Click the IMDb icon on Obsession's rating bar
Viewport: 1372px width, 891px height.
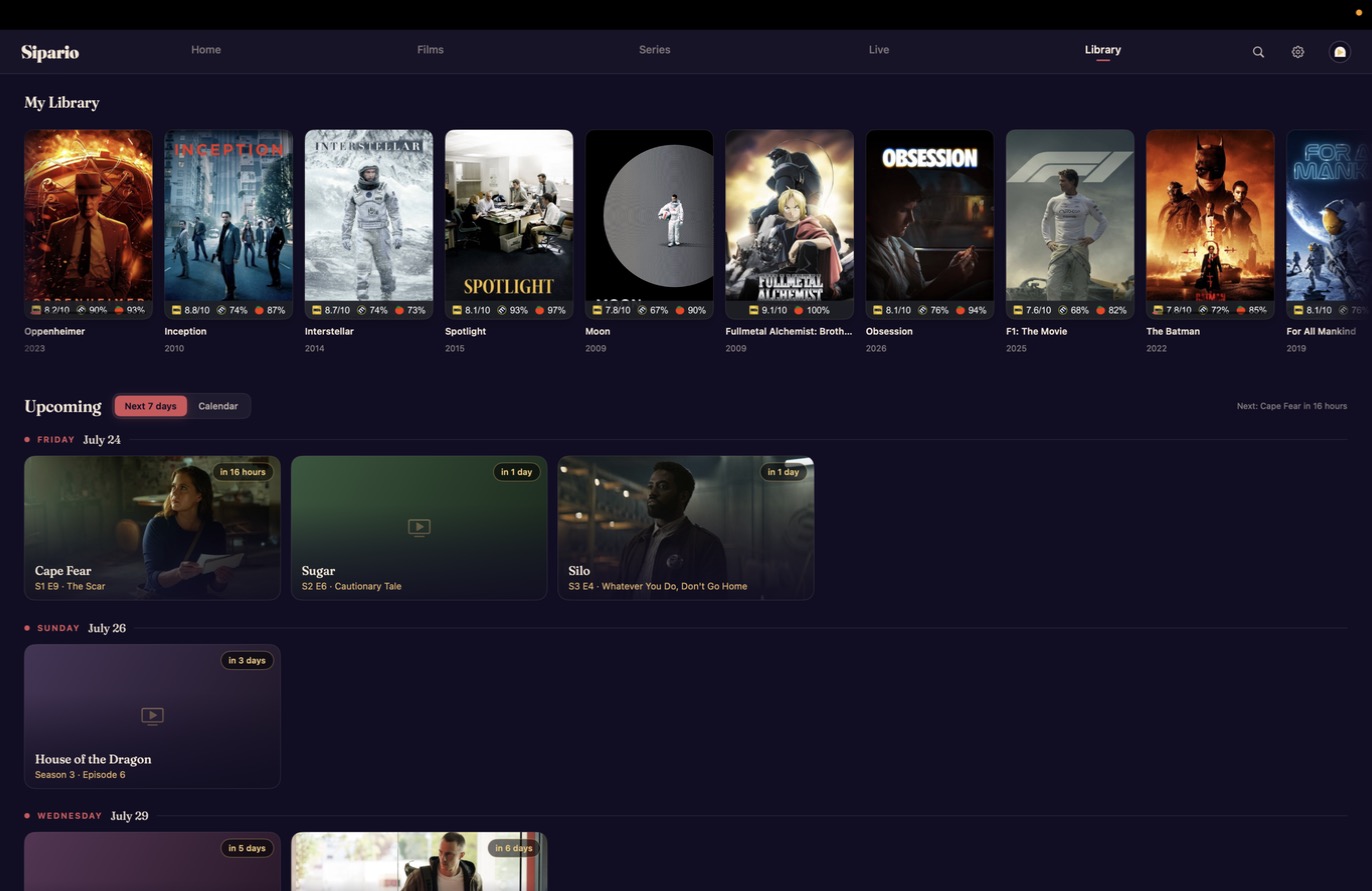click(877, 310)
